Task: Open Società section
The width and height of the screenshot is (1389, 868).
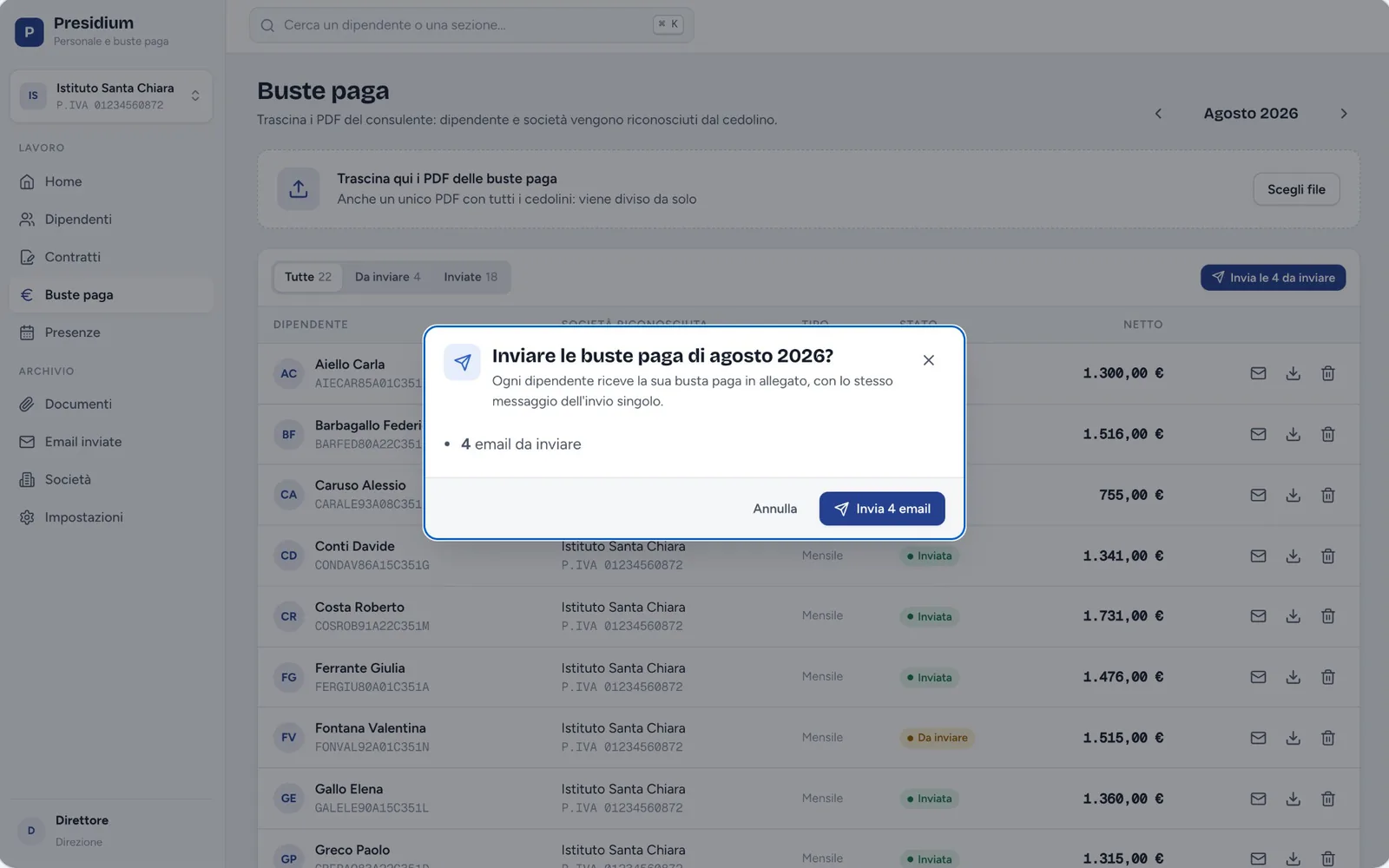Action: coord(111,479)
